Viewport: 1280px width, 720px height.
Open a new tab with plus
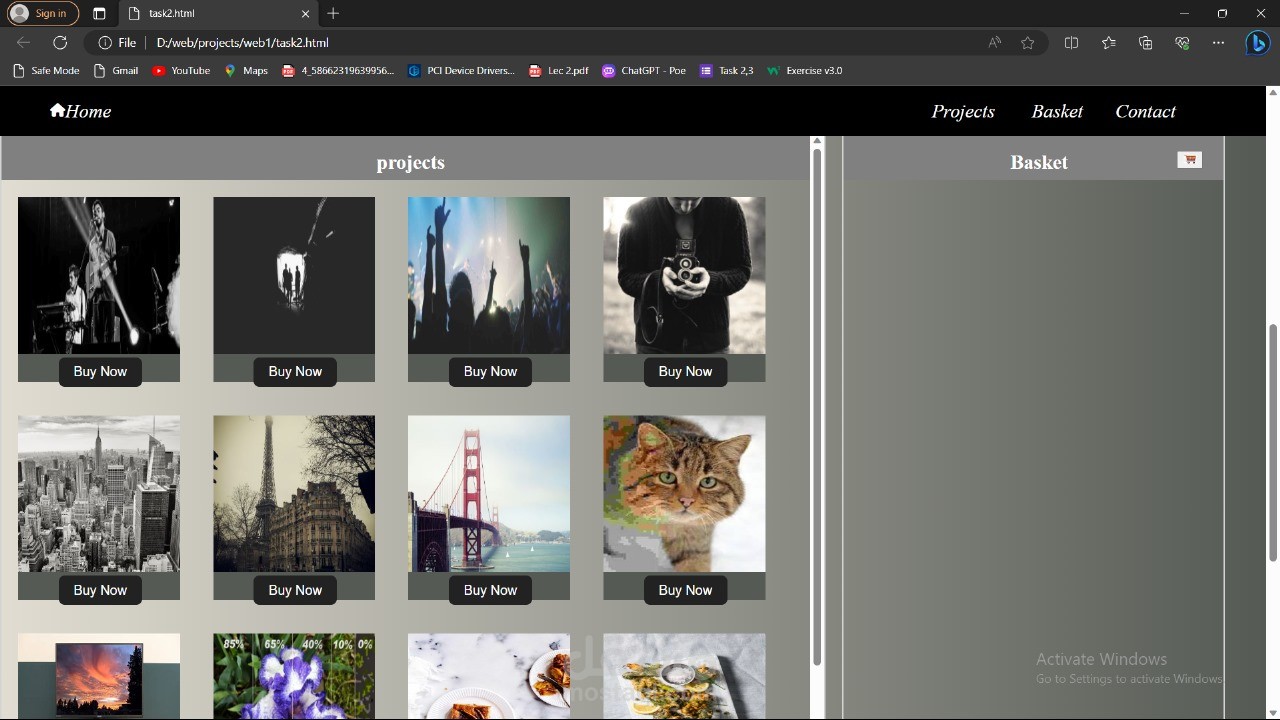(x=333, y=14)
